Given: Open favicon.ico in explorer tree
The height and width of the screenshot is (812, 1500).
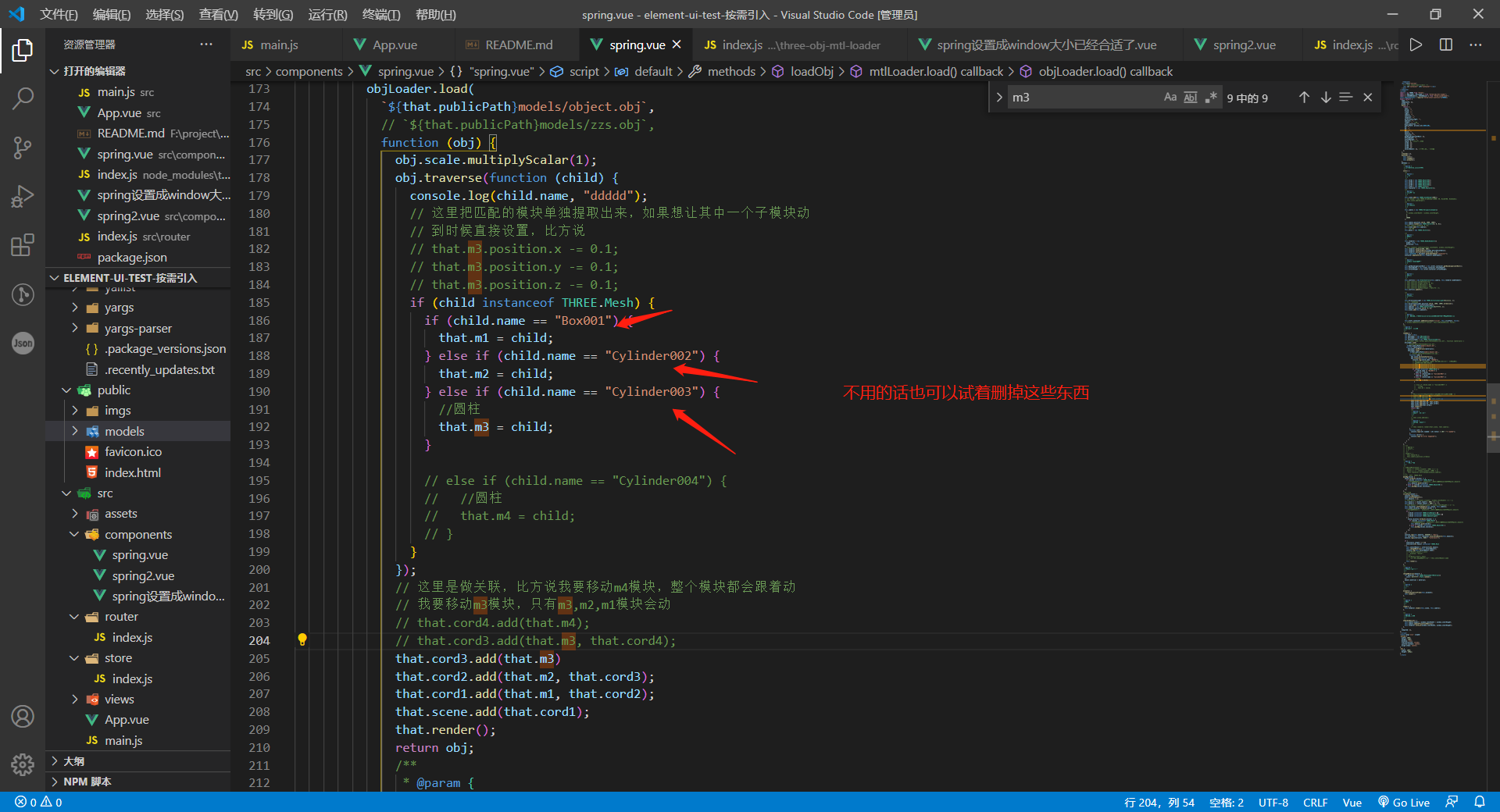Looking at the screenshot, I should click(134, 451).
